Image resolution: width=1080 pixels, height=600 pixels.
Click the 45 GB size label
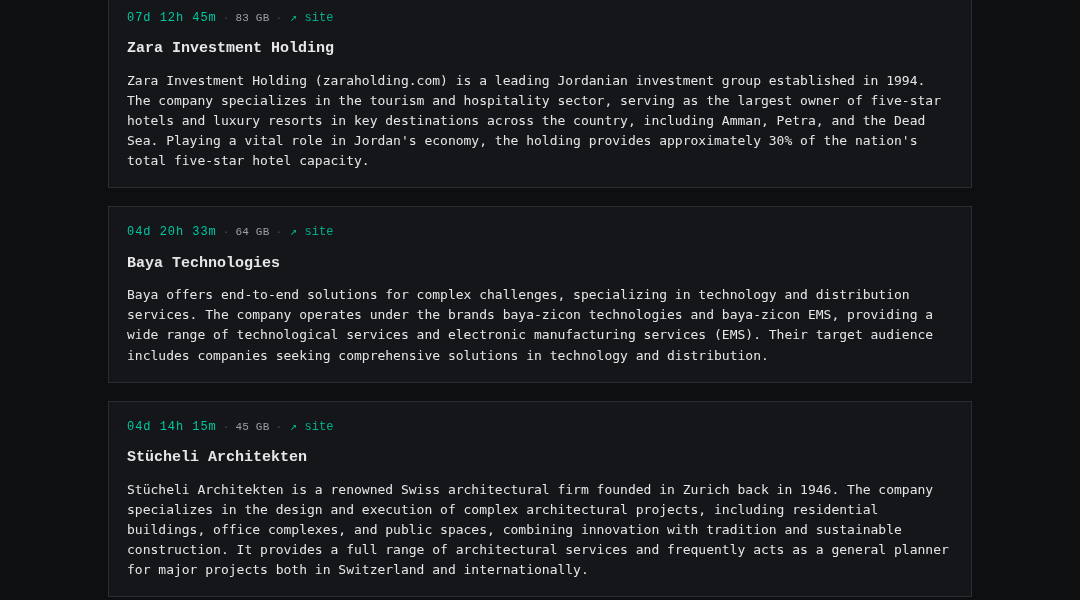[x=252, y=427]
